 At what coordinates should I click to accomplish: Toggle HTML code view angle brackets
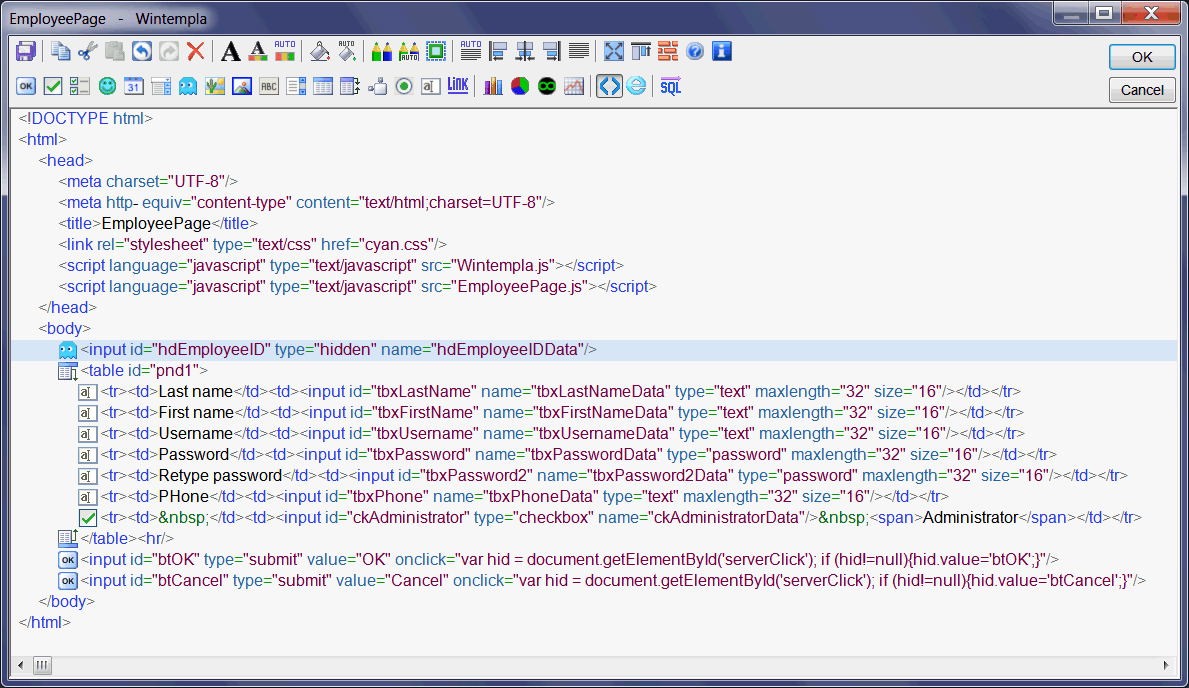pos(609,86)
